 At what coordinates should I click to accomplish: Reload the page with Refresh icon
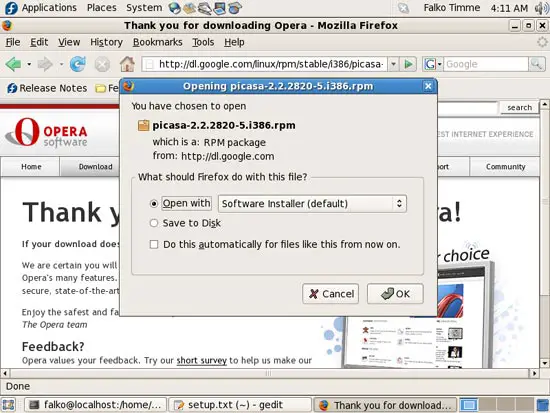[x=78, y=64]
